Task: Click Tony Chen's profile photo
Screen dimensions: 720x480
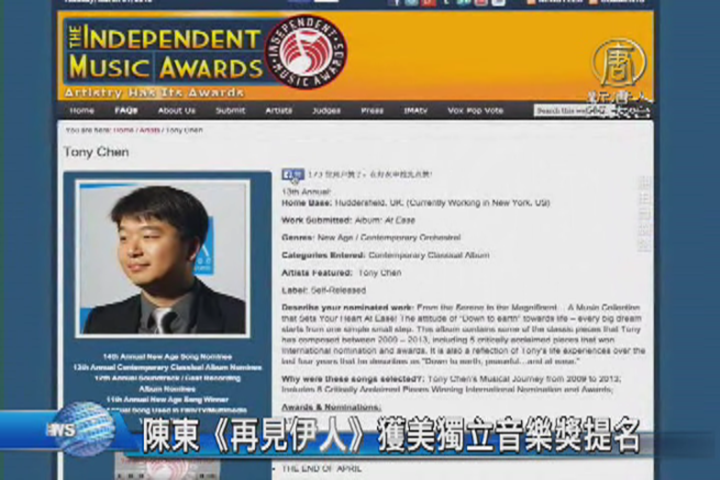Action: [163, 258]
